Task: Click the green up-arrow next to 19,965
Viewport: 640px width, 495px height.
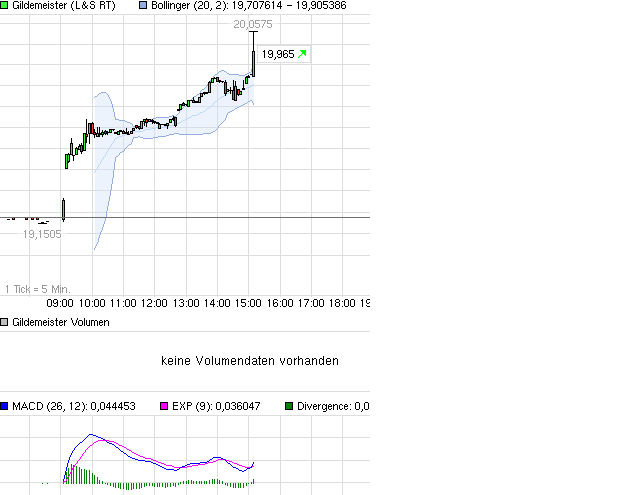Action: click(302, 54)
